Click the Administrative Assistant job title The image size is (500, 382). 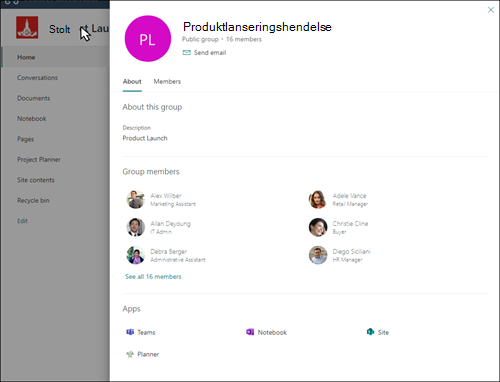[178, 260]
